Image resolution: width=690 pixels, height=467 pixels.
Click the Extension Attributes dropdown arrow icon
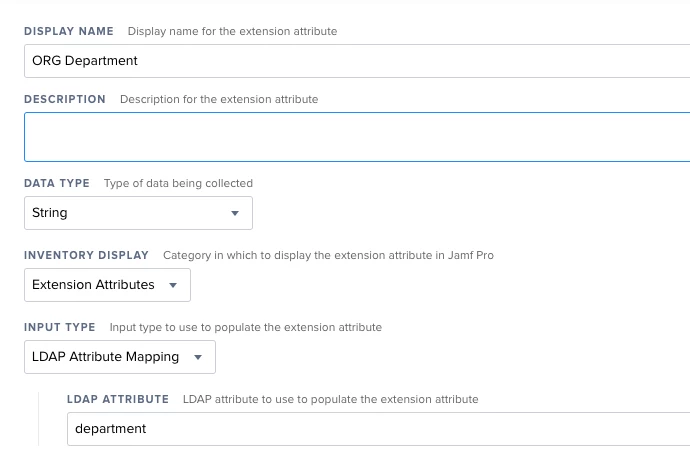pos(173,285)
